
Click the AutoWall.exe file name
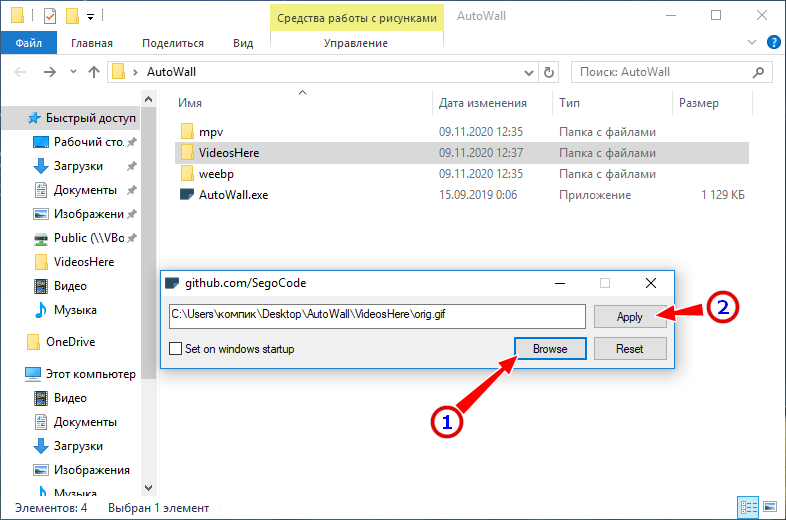234,195
